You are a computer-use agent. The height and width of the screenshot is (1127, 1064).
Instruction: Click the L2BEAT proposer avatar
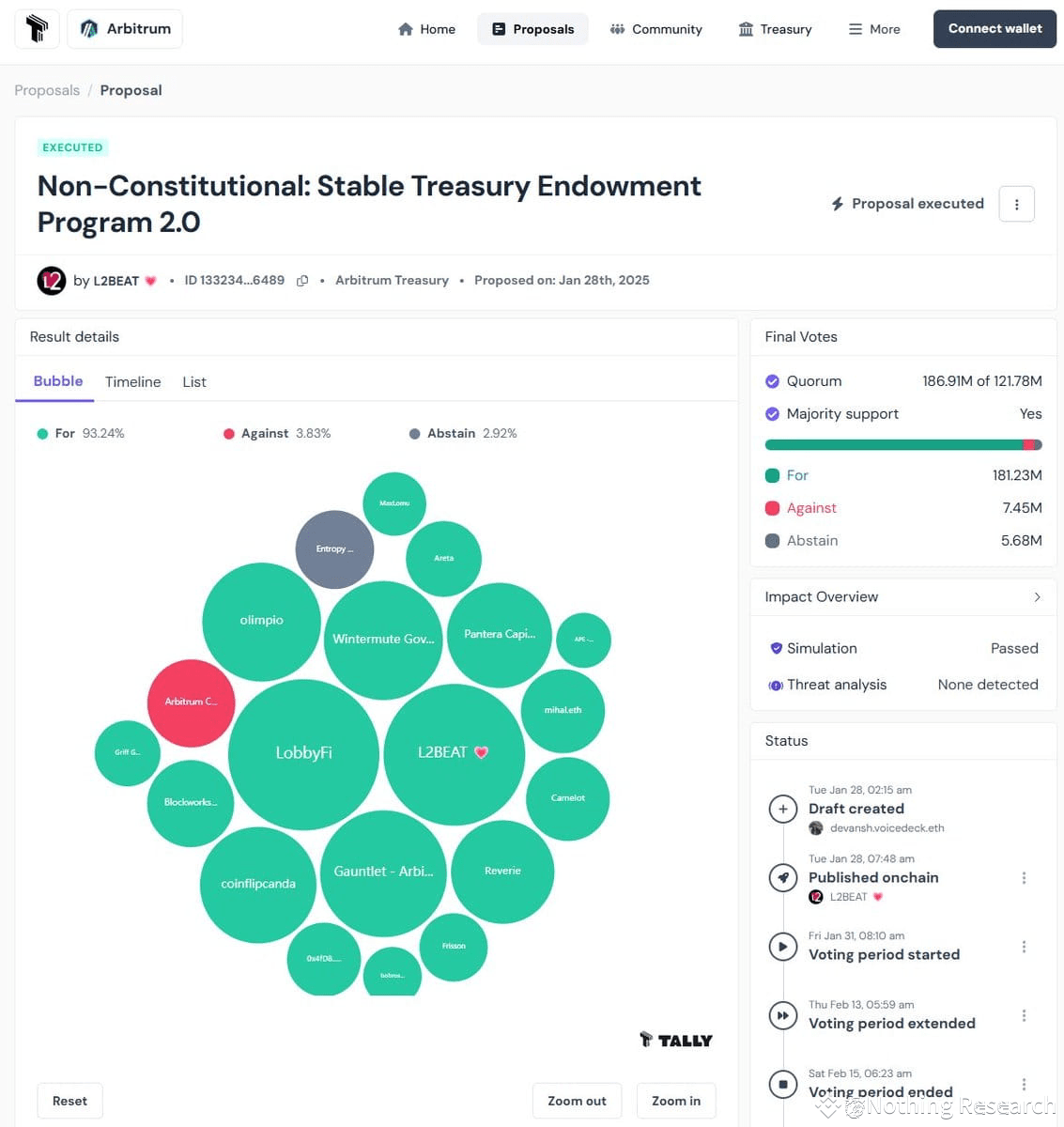(52, 280)
